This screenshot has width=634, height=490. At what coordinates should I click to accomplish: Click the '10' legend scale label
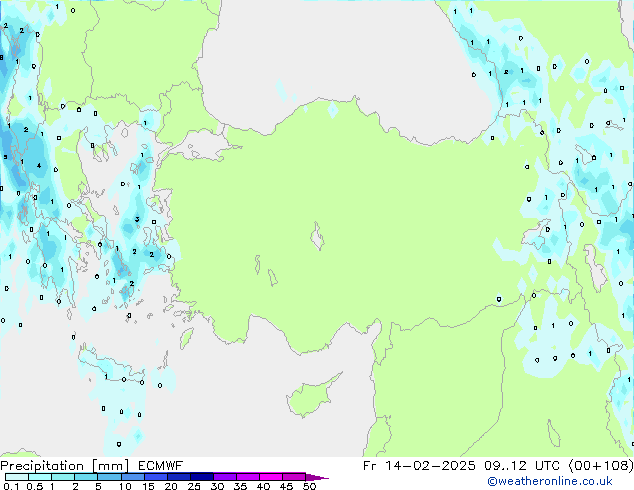125,486
